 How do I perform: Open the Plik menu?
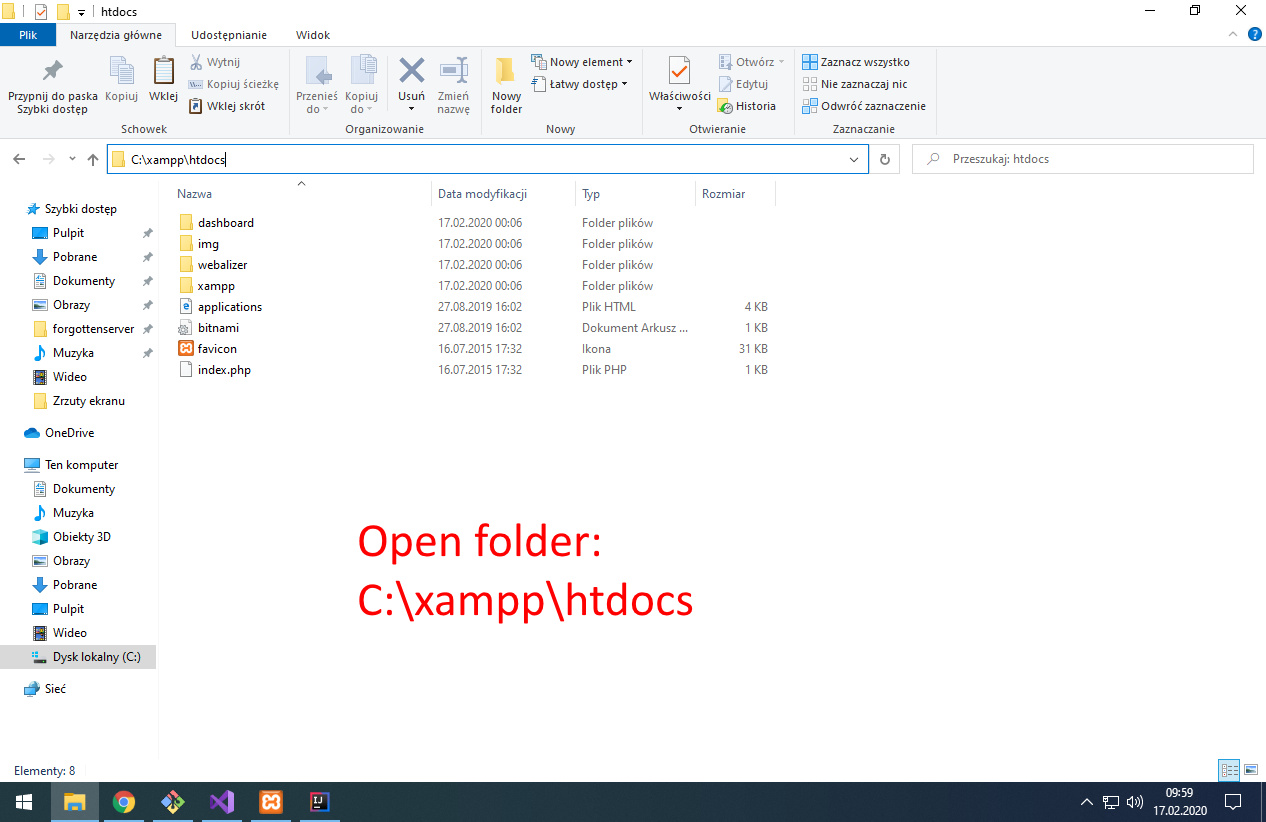tap(28, 33)
